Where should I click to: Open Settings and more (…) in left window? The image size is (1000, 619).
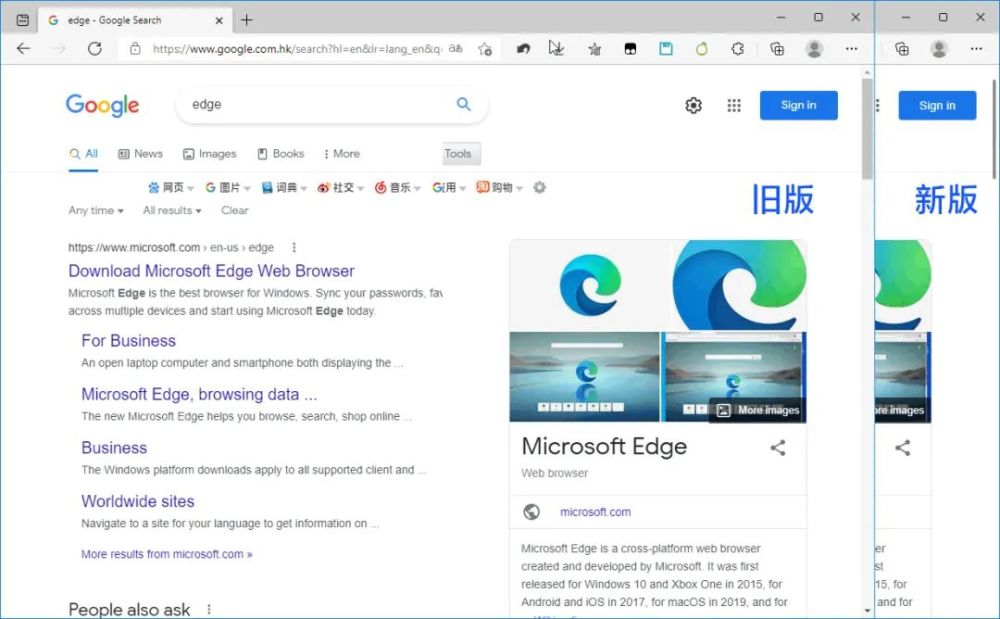(x=851, y=48)
